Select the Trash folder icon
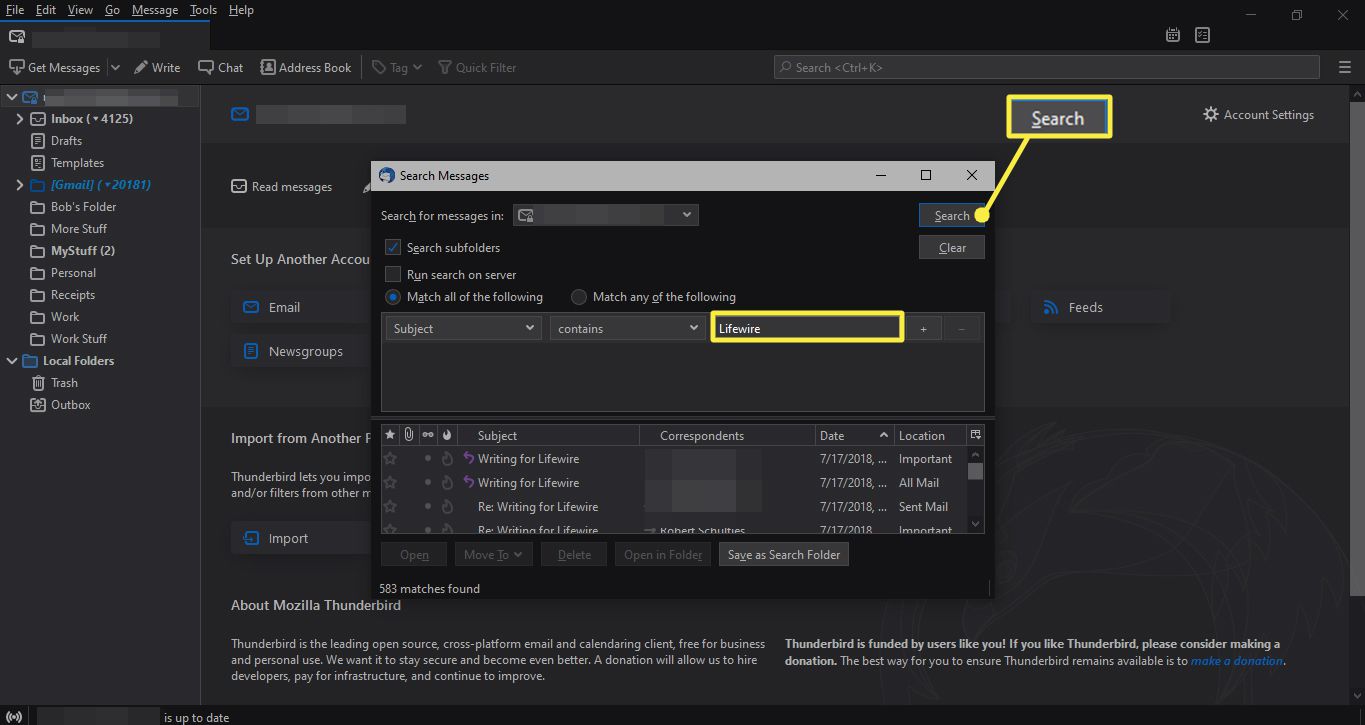The width and height of the screenshot is (1365, 725). pos(38,383)
